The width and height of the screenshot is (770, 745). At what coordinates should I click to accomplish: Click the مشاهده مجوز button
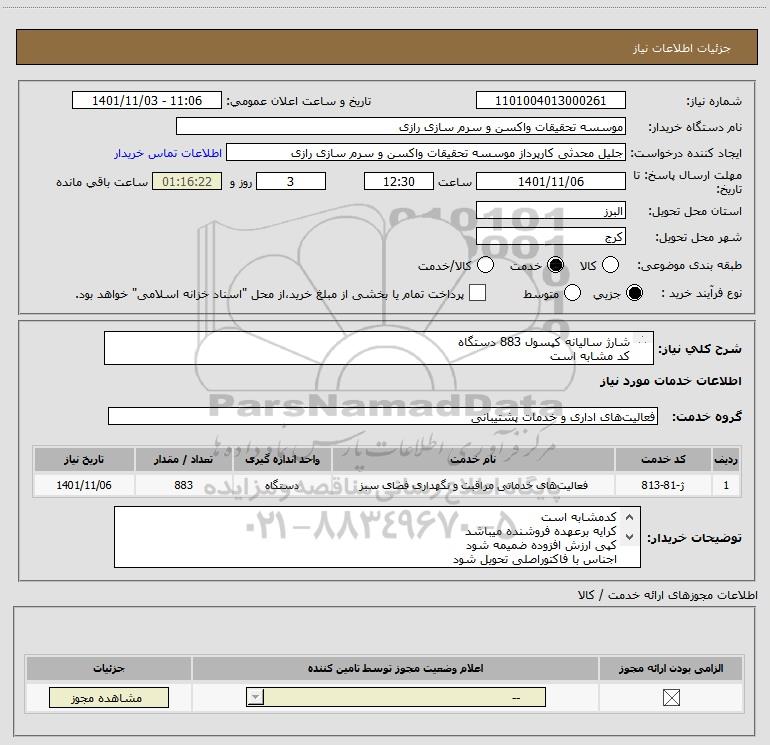point(109,698)
